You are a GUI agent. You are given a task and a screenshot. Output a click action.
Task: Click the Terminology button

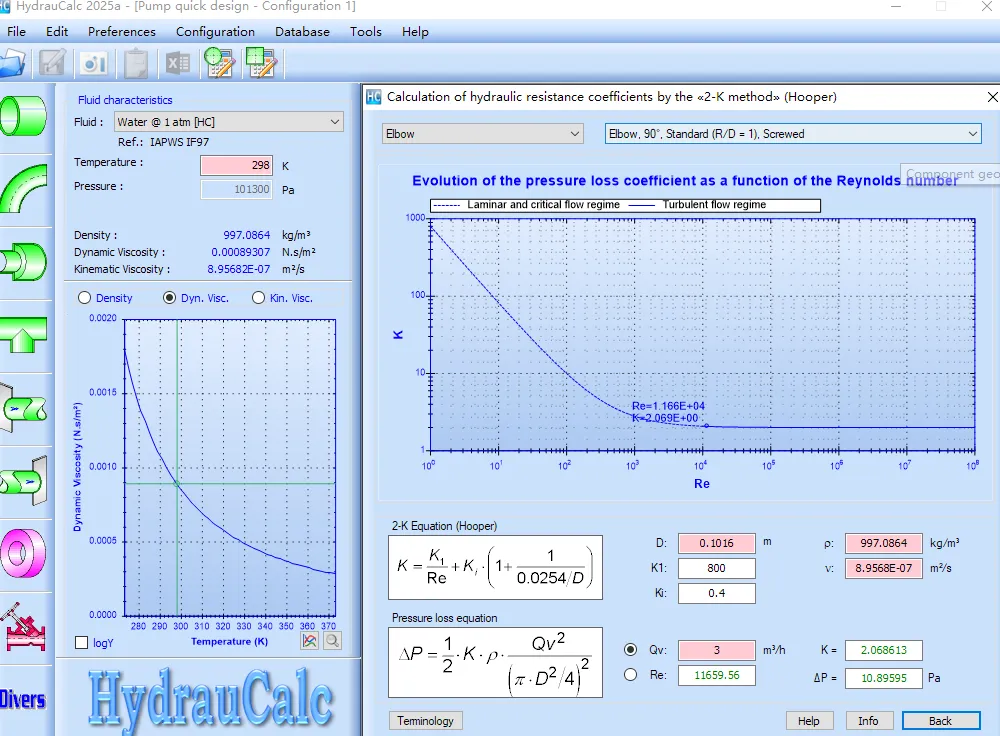pos(425,721)
